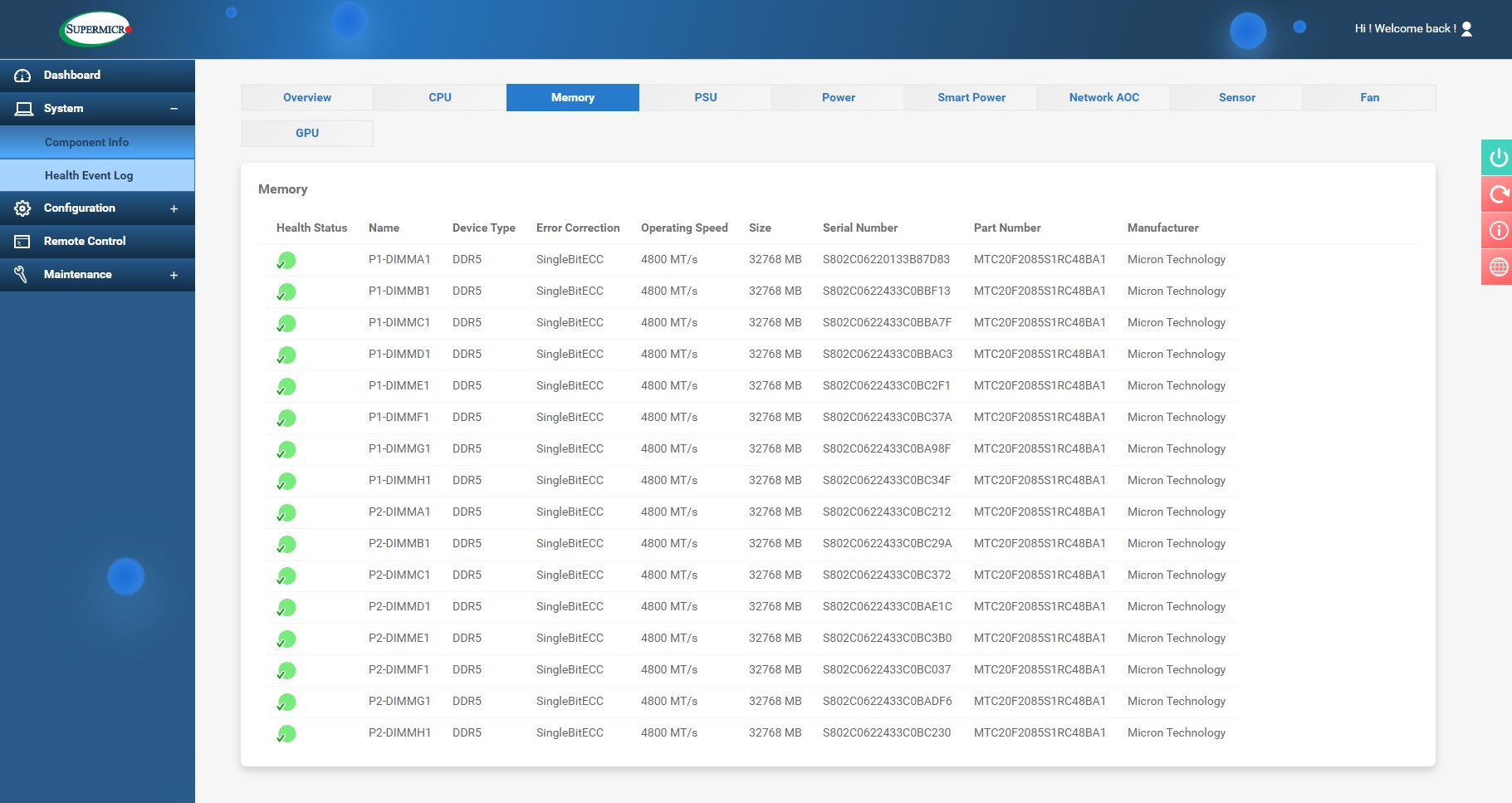The height and width of the screenshot is (803, 1512).
Task: Open Health Event Log page
Action: tap(89, 175)
